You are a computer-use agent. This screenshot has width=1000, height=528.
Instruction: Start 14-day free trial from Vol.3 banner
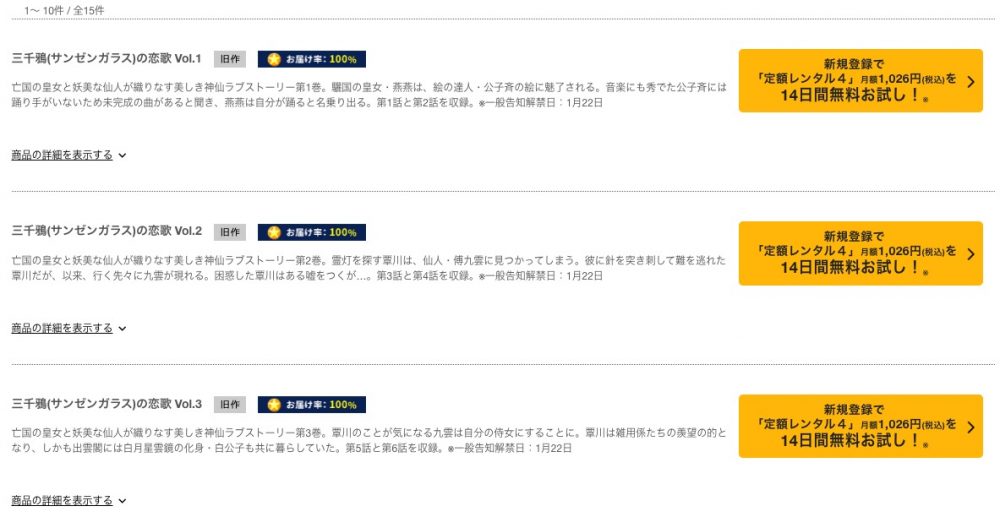tap(860, 427)
